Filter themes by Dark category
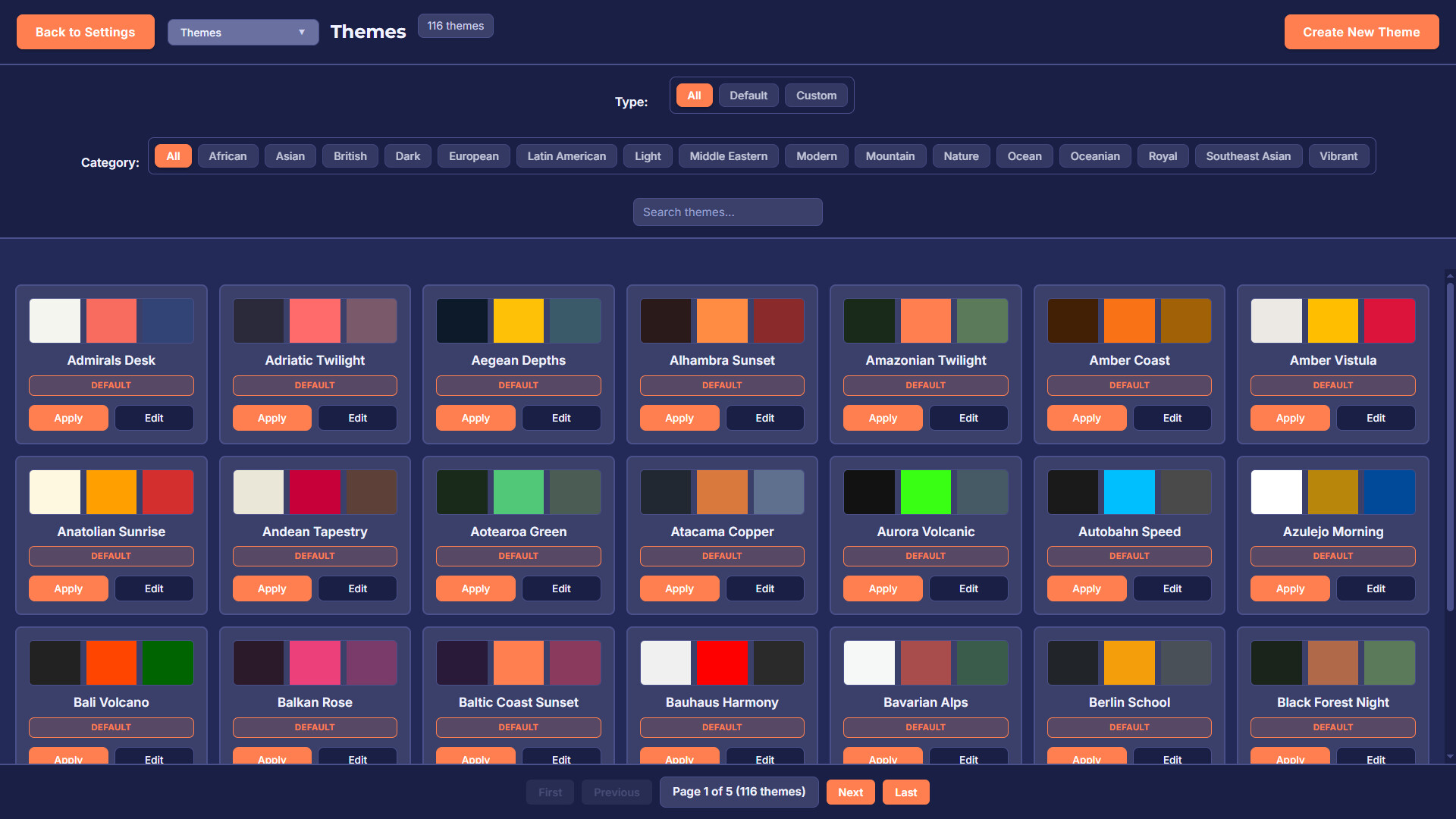Viewport: 1456px width, 819px height. 407,155
